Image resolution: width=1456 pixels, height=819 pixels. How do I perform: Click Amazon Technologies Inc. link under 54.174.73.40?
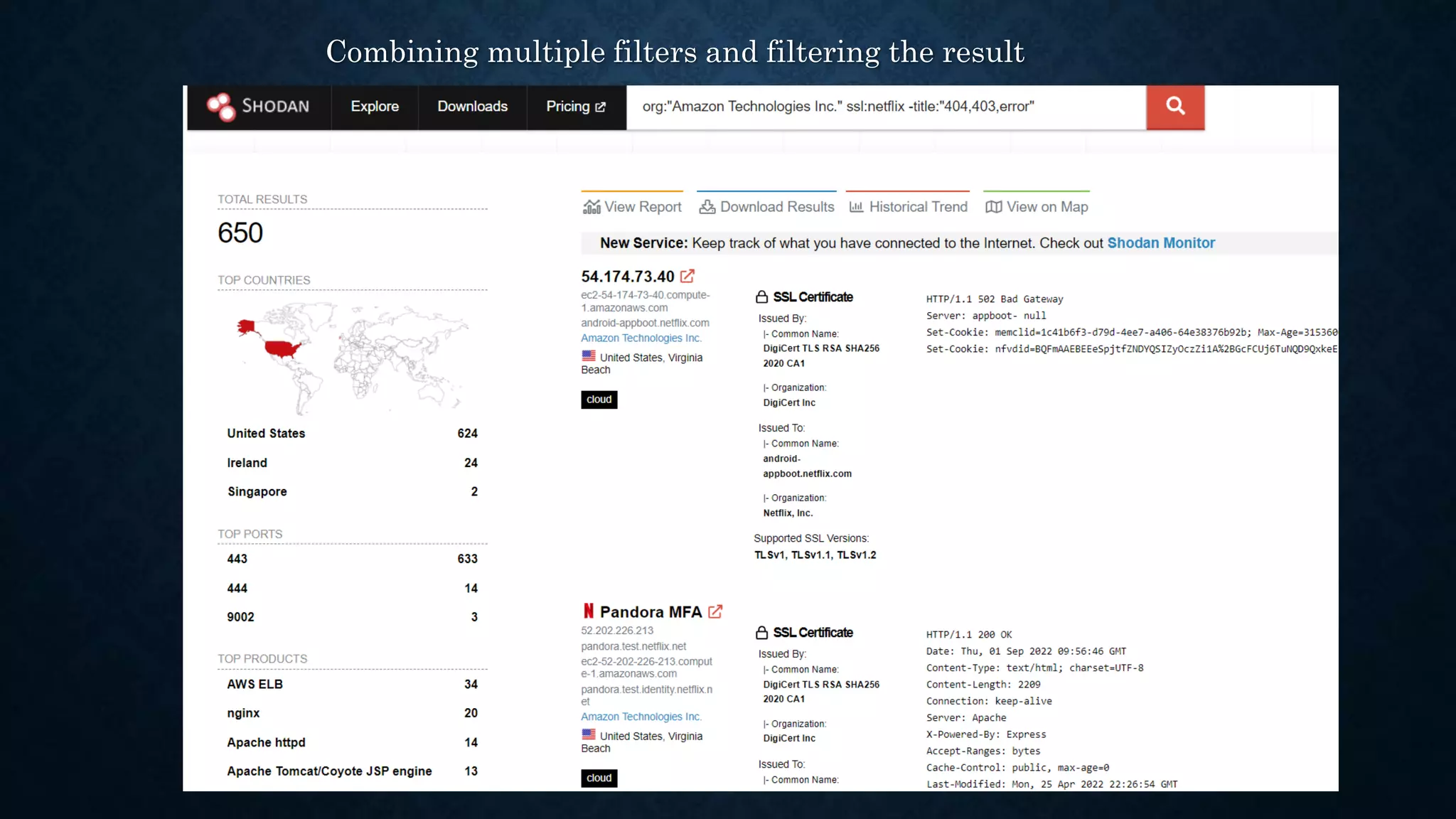click(641, 338)
